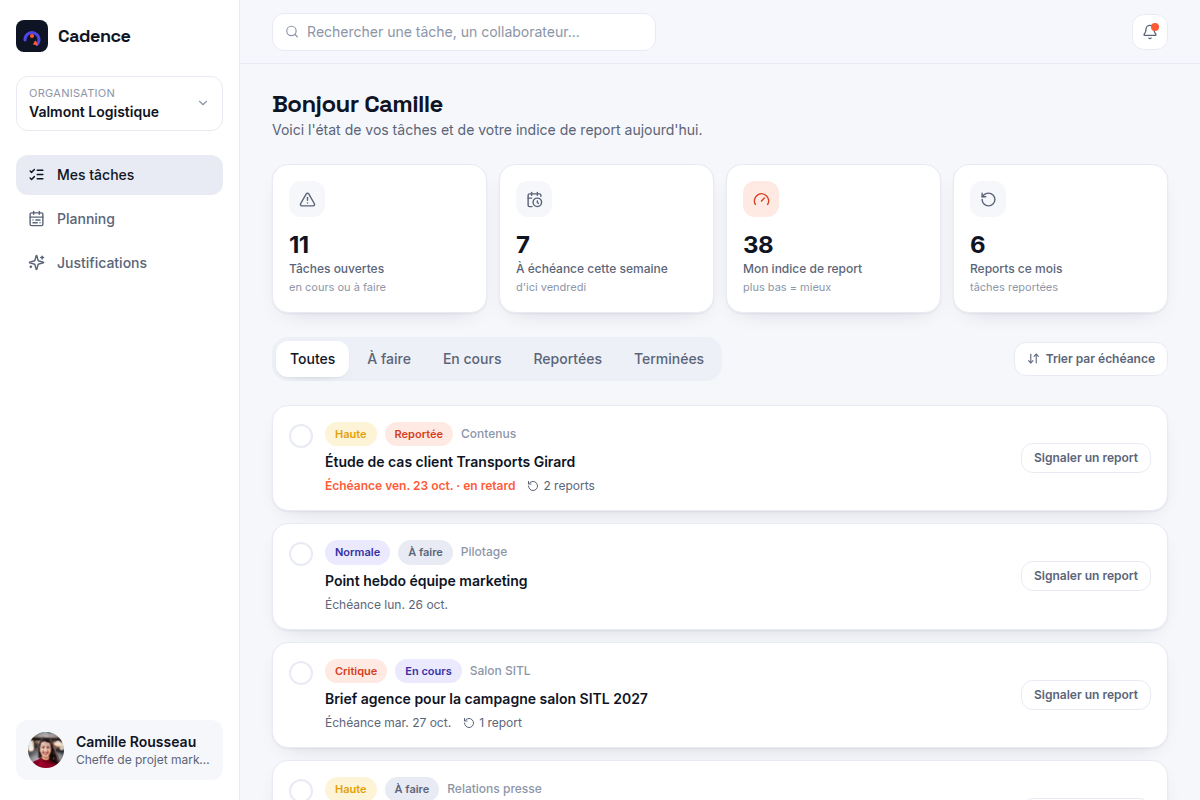Focus the Rechercher une tâche search field
1200x800 pixels.
coord(464,32)
